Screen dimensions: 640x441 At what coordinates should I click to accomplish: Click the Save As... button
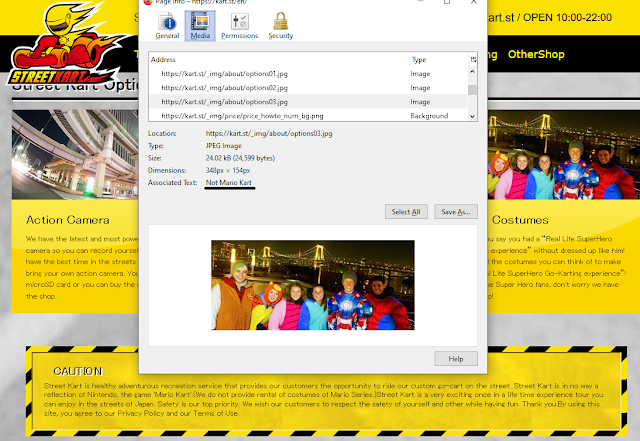click(x=456, y=212)
